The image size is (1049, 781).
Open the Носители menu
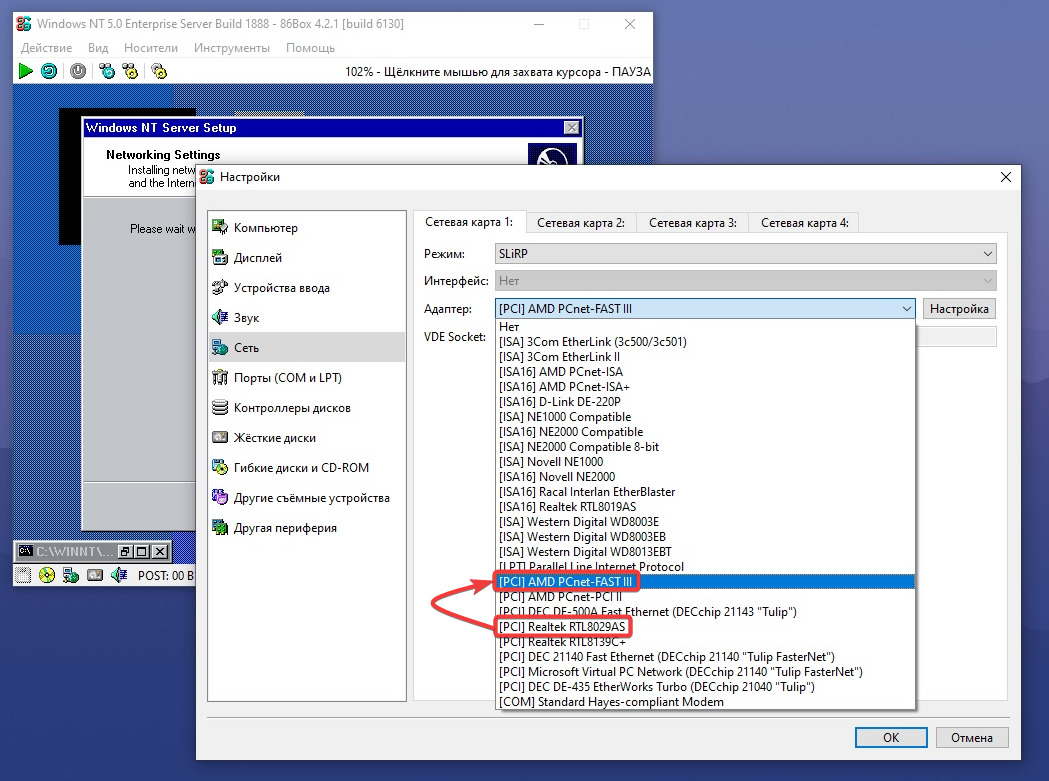click(x=151, y=48)
